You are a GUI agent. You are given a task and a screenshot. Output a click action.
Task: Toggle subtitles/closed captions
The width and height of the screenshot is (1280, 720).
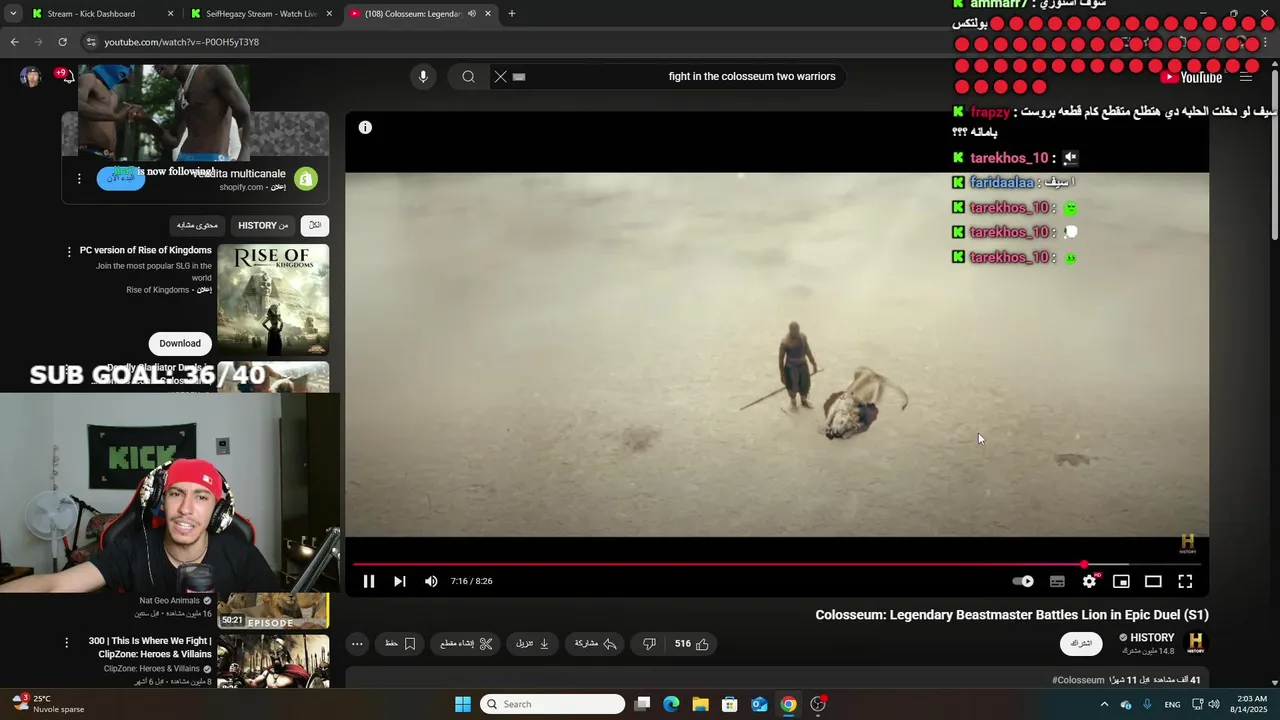(1057, 581)
